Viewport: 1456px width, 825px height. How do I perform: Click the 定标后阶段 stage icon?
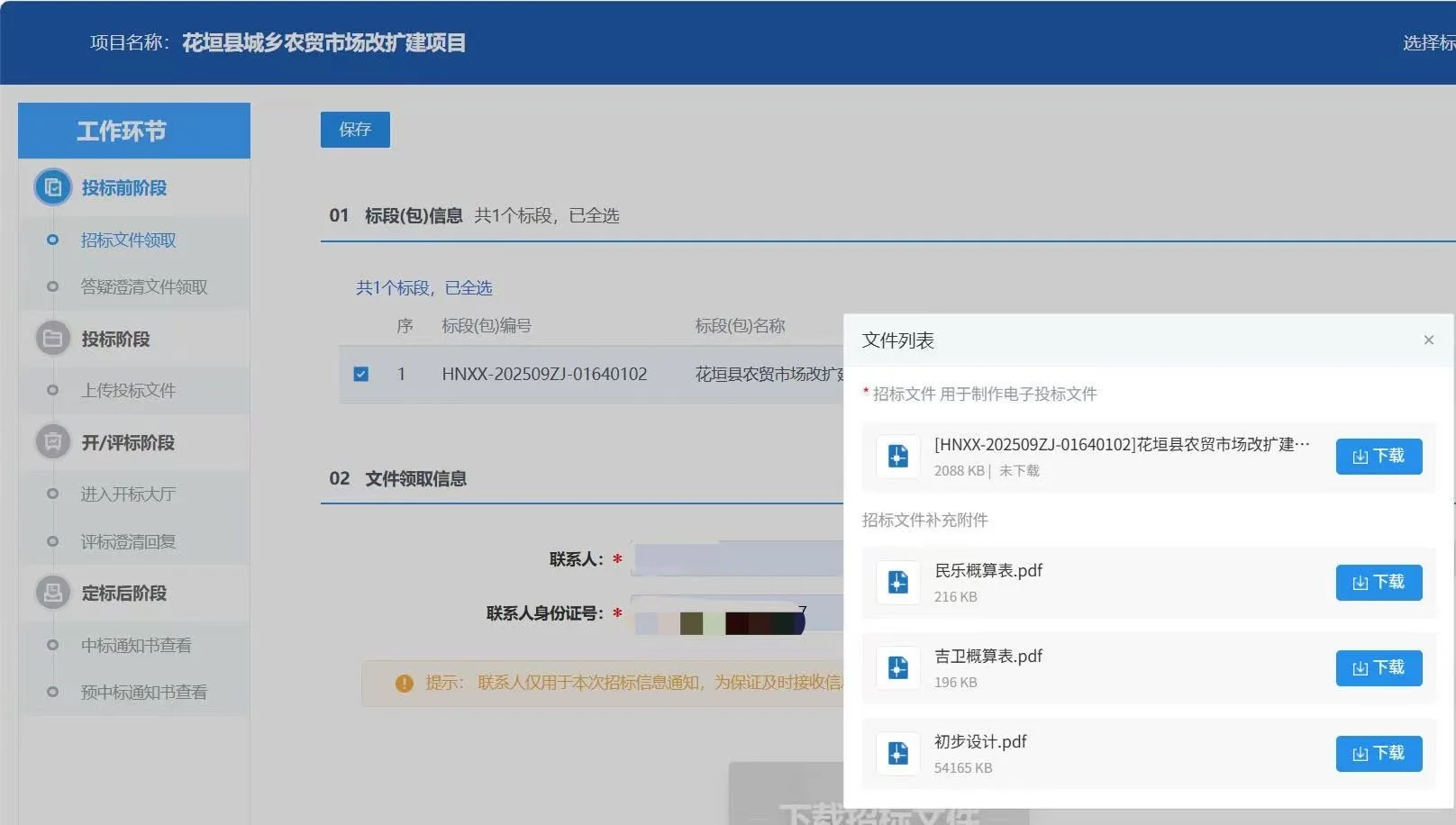pos(52,593)
